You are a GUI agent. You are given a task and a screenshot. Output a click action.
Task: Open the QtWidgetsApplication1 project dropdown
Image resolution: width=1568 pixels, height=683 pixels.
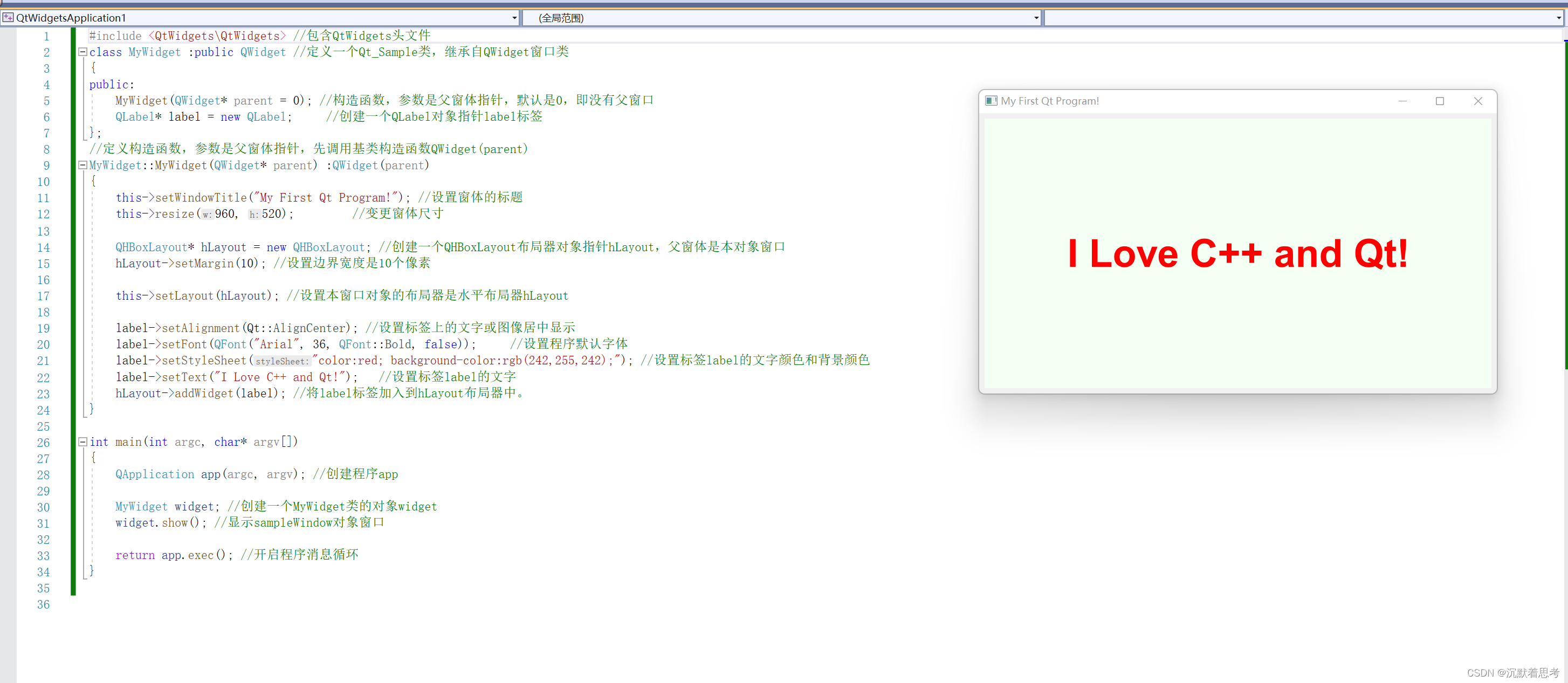pos(514,18)
